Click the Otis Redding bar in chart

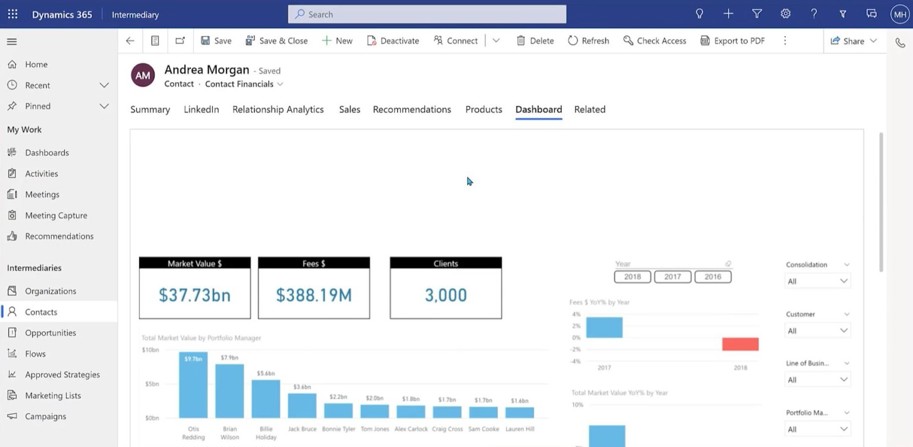tap(193, 385)
